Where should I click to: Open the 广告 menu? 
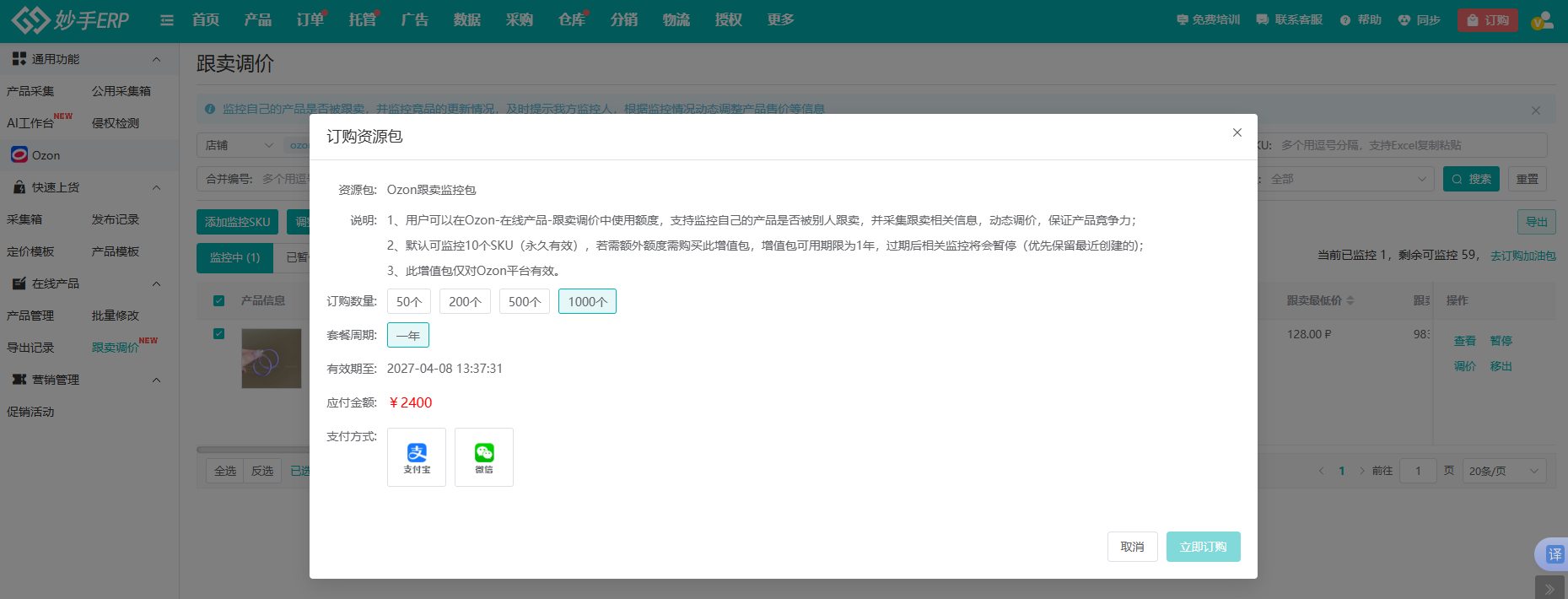415,19
